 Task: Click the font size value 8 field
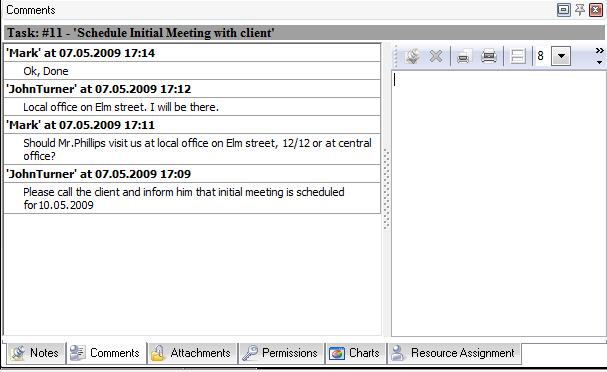click(542, 57)
